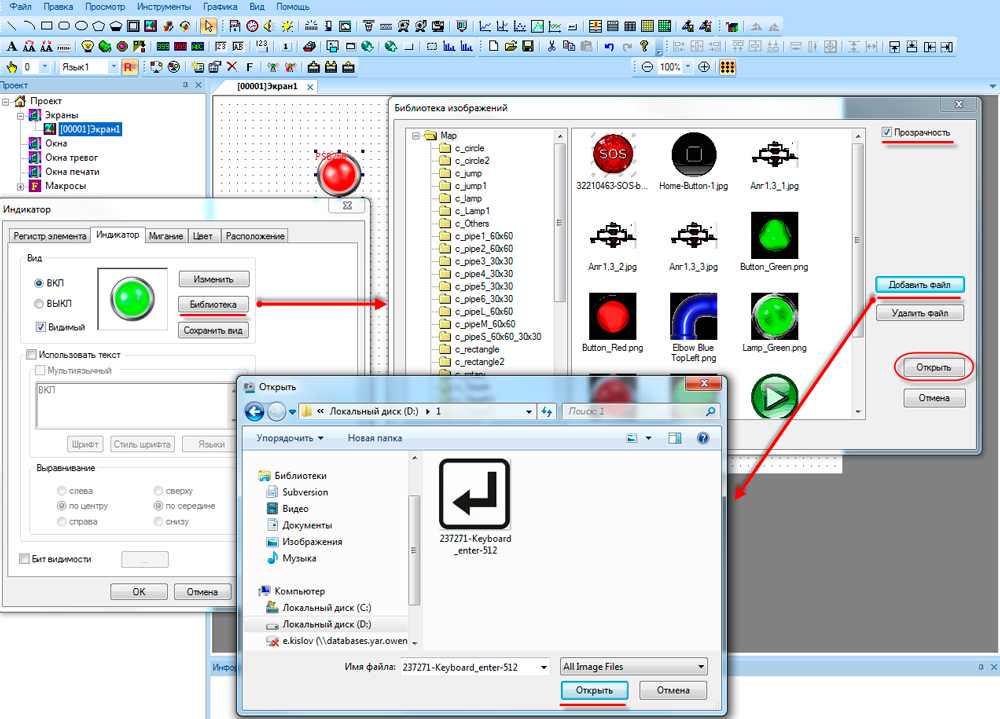Screen dimensions: 1000x719
Task: Click the scissors cut icon
Action: pos(551,46)
